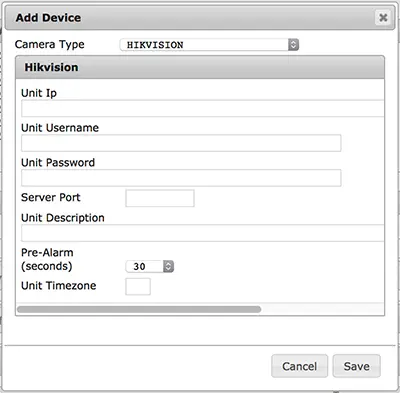Click the Pre-Alarm (seconds) label

pyautogui.click(x=47, y=259)
